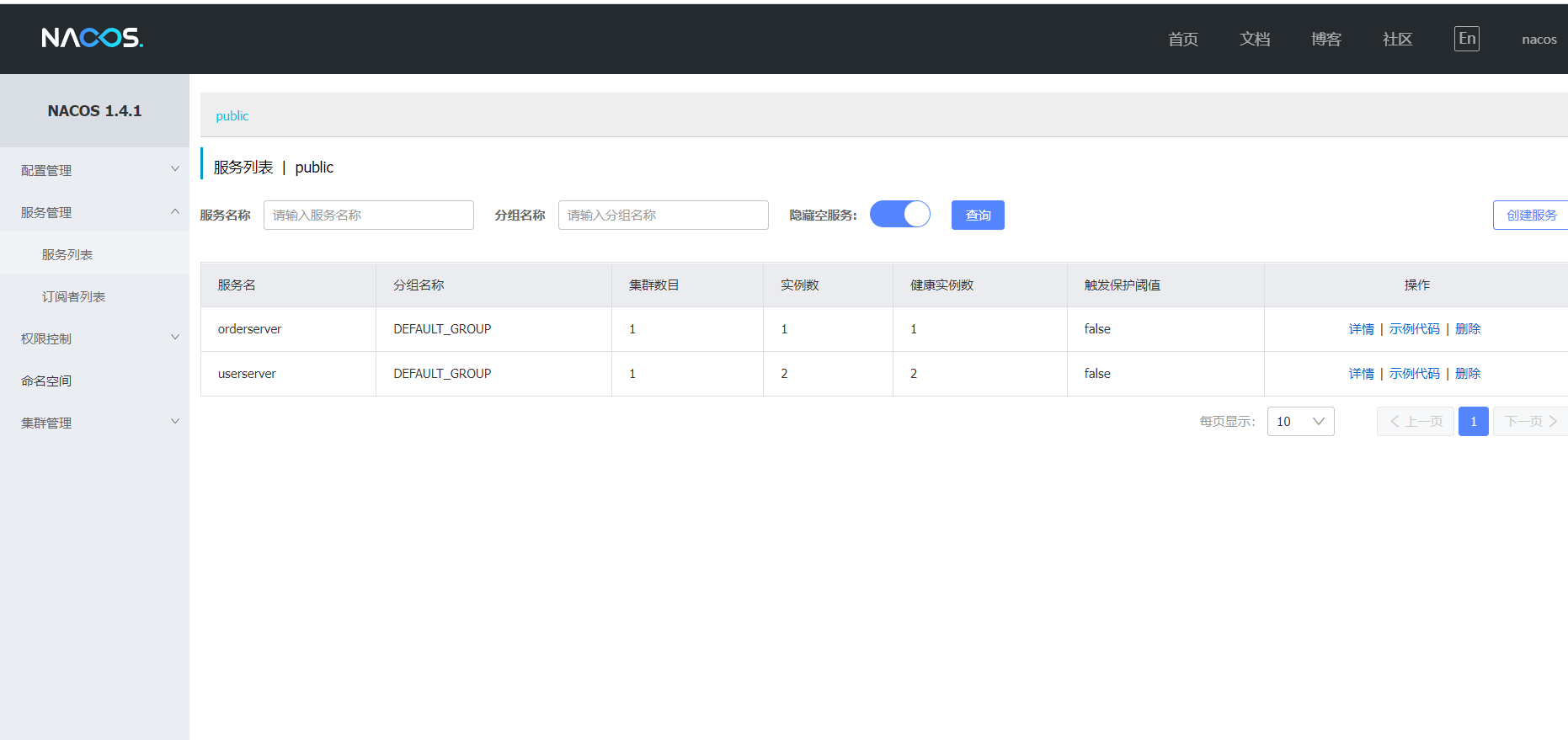
Task: Open 文档 in top navigation
Action: [x=1255, y=39]
